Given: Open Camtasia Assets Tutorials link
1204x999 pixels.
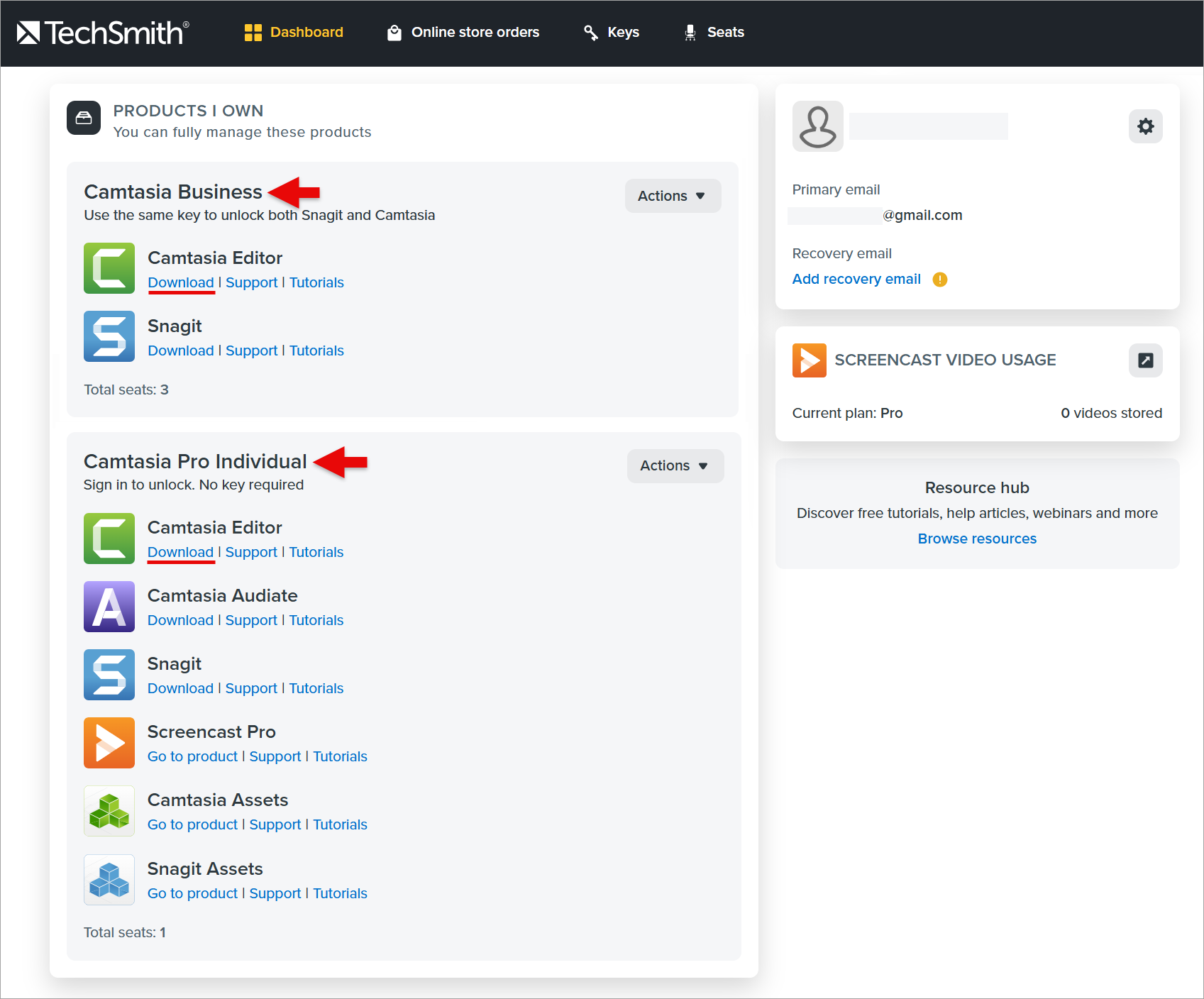Looking at the screenshot, I should [341, 824].
